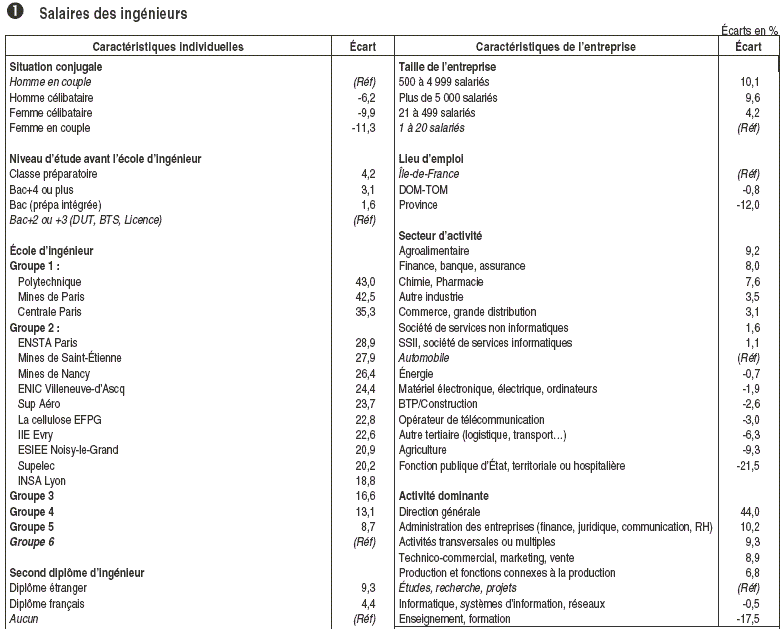The width and height of the screenshot is (783, 629).
Task: Click the 'BTP/Construction' row label
Action: [438, 404]
